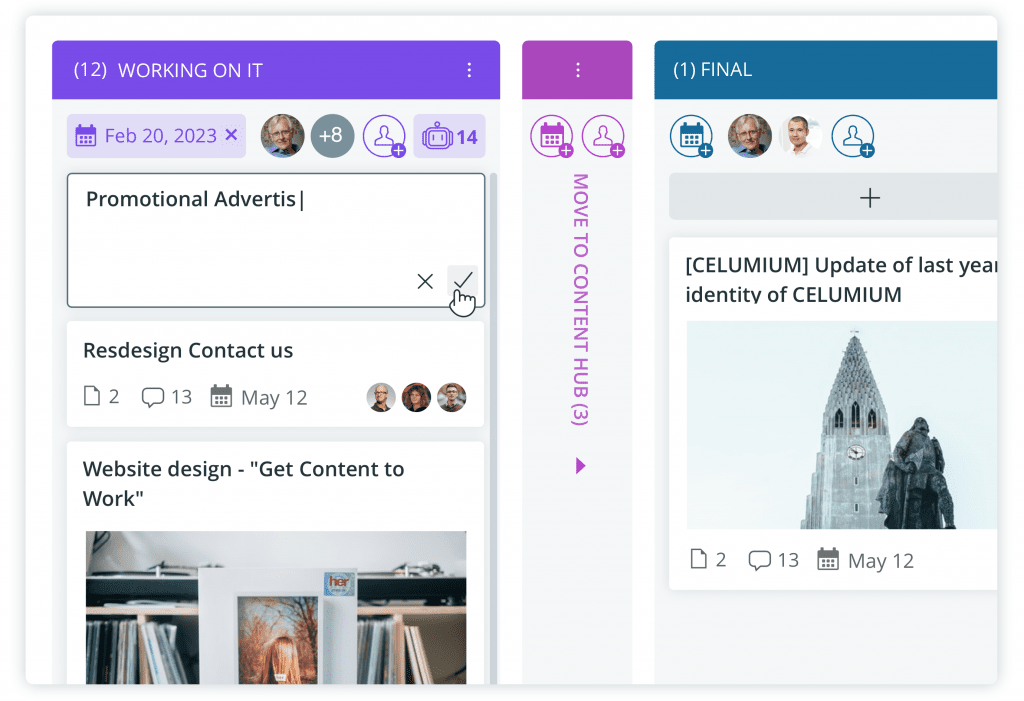
Task: Remove the Feb 20, 2023 due date
Action: pyautogui.click(x=231, y=135)
